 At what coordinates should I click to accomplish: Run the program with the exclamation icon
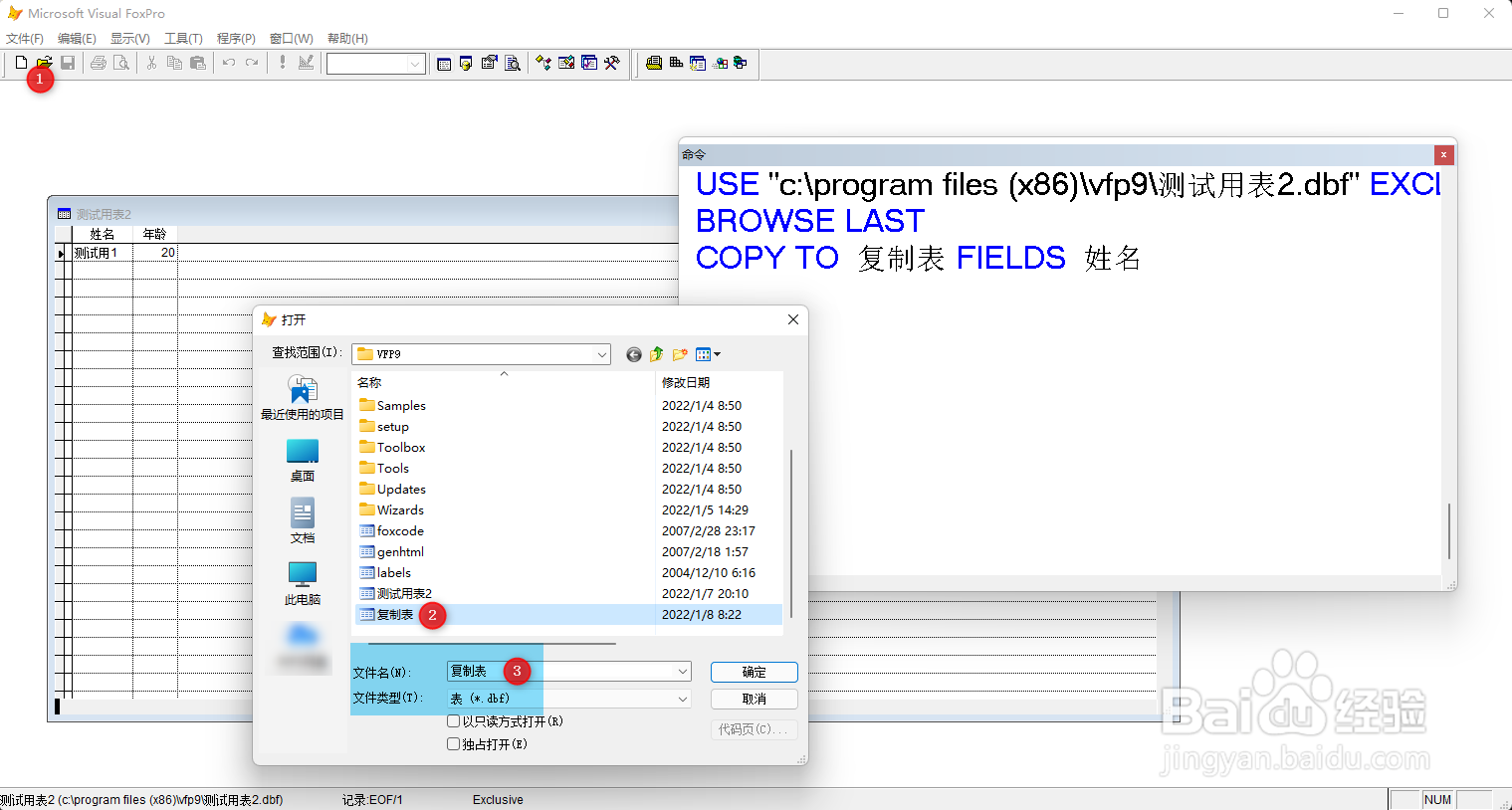pos(282,62)
